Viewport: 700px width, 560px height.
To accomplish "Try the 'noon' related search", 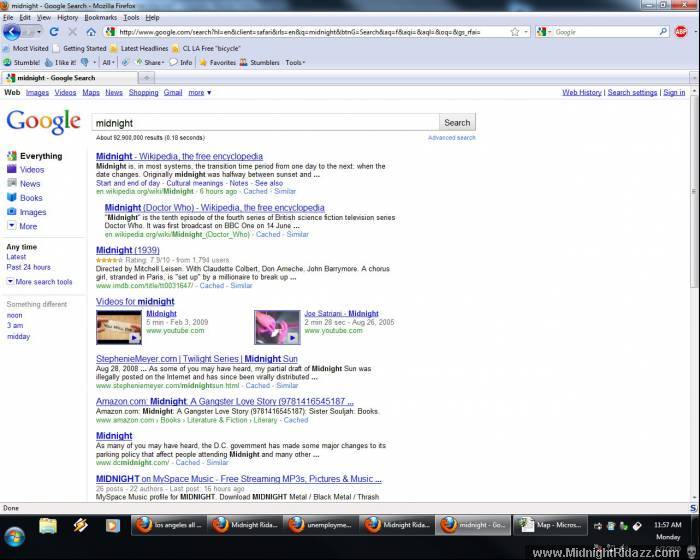I will coord(14,315).
